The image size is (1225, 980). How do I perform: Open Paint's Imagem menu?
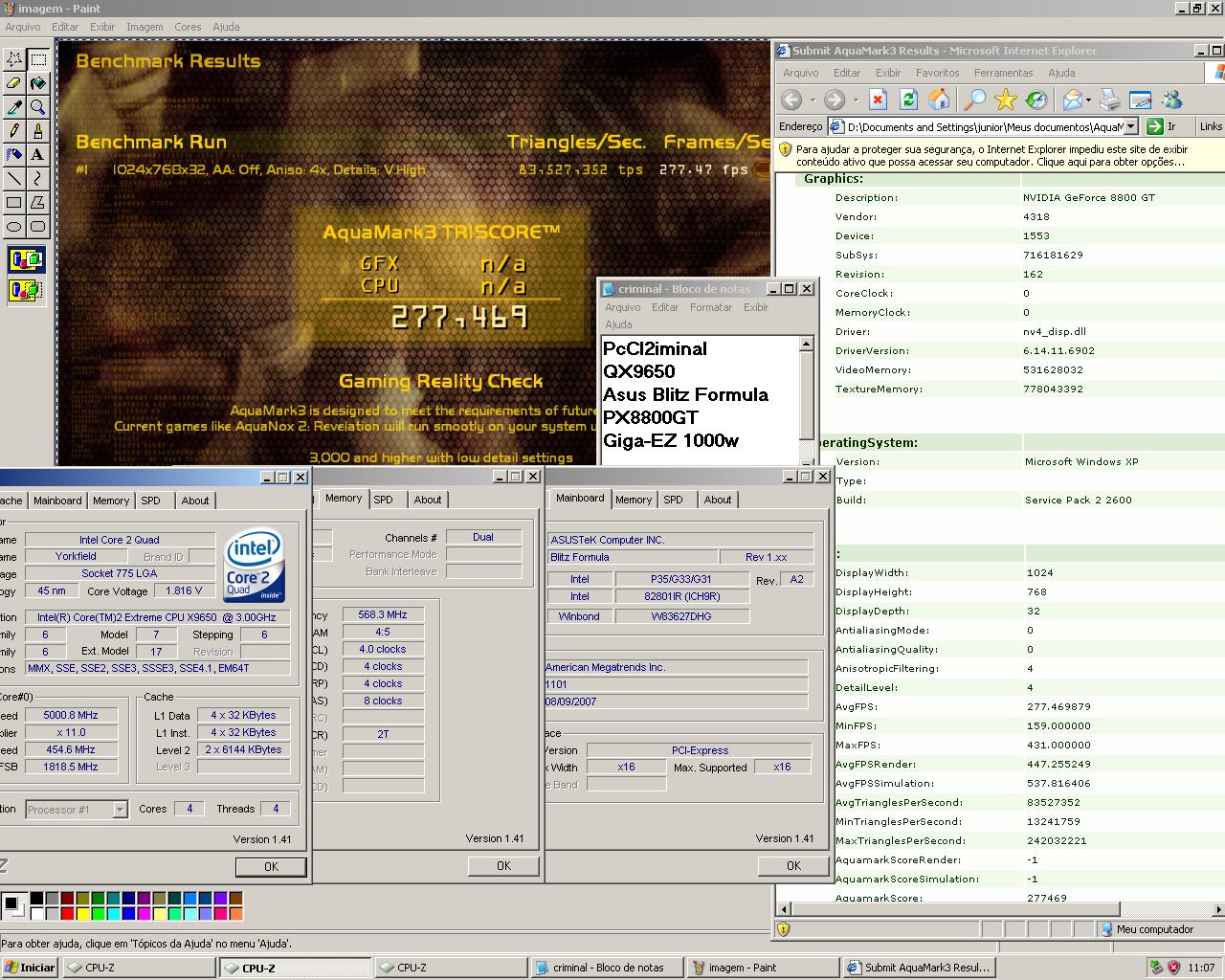(145, 27)
